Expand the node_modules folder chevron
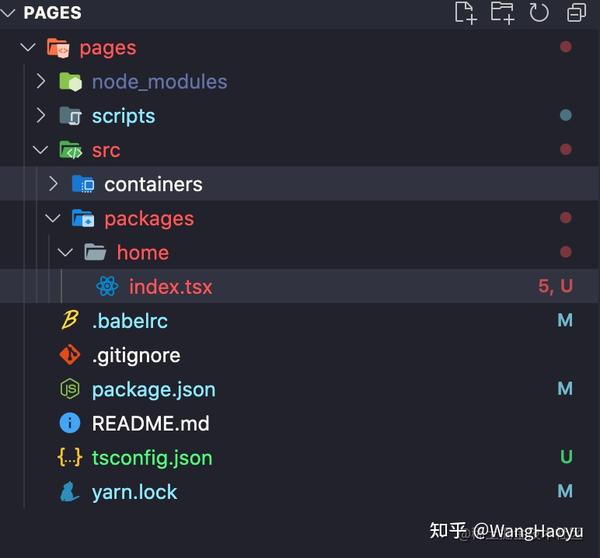The image size is (600, 558). click(x=41, y=81)
